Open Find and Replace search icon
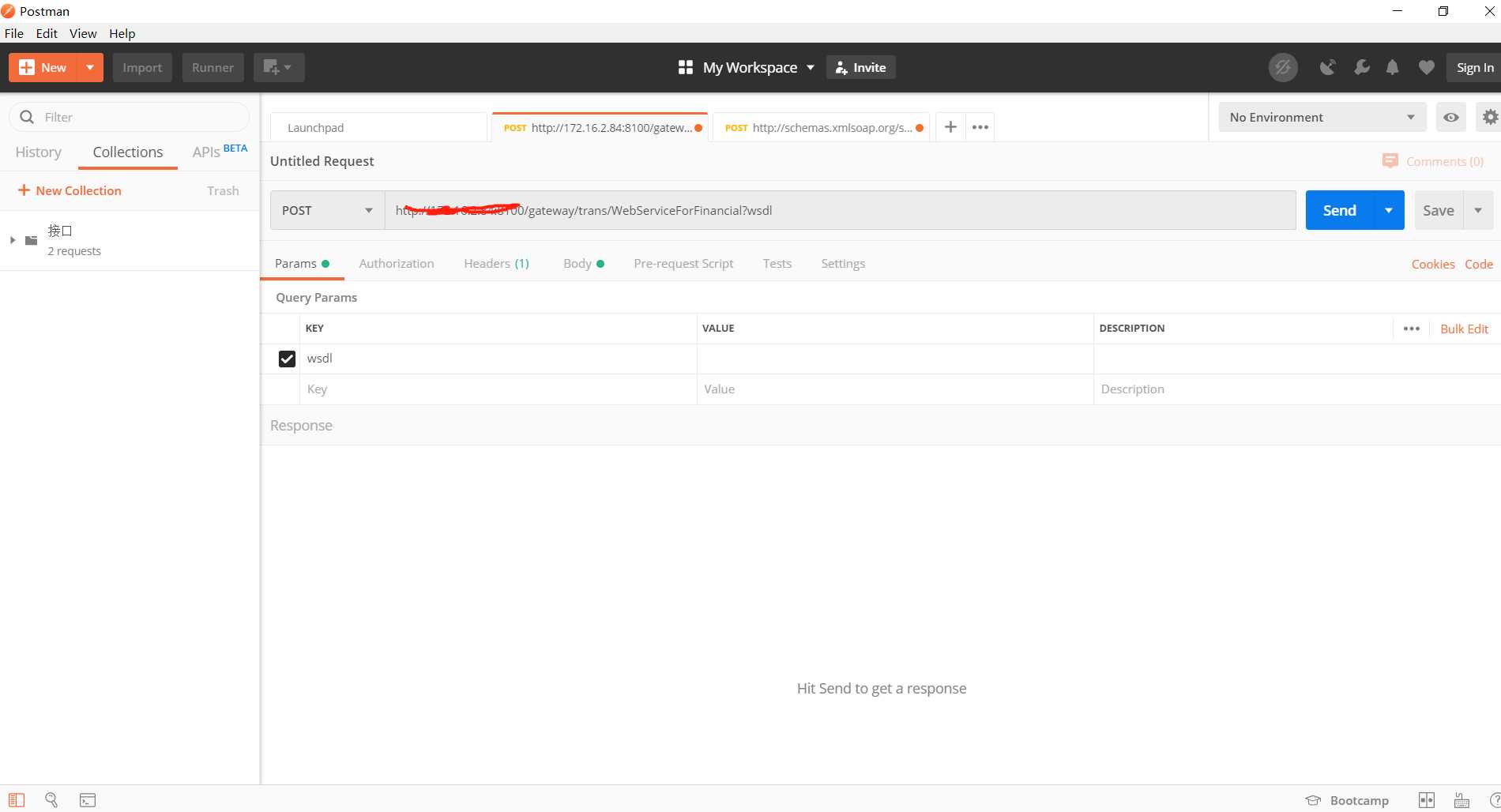This screenshot has width=1501, height=812. click(51, 800)
